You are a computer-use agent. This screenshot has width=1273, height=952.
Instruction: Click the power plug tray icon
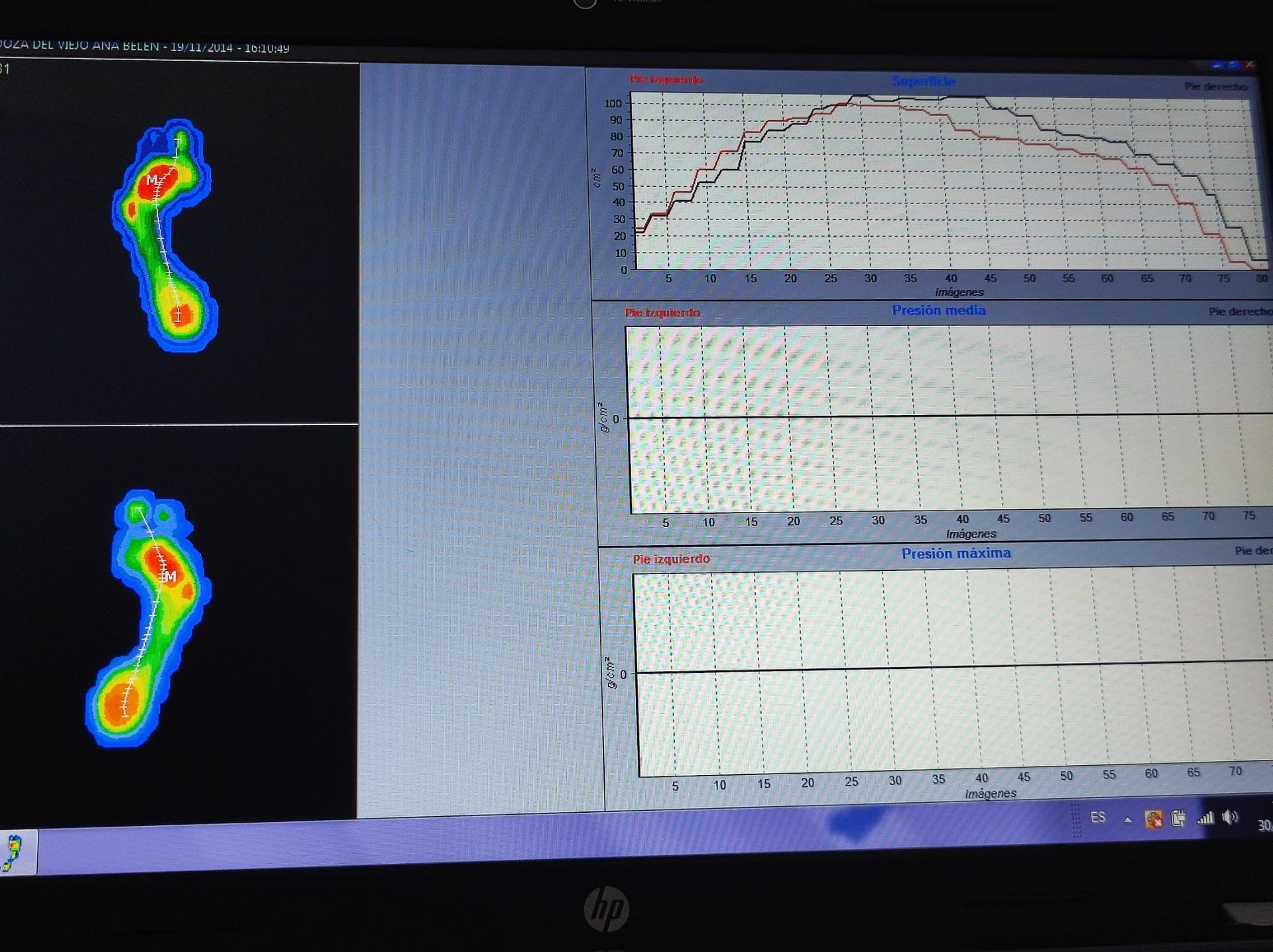point(1178,819)
